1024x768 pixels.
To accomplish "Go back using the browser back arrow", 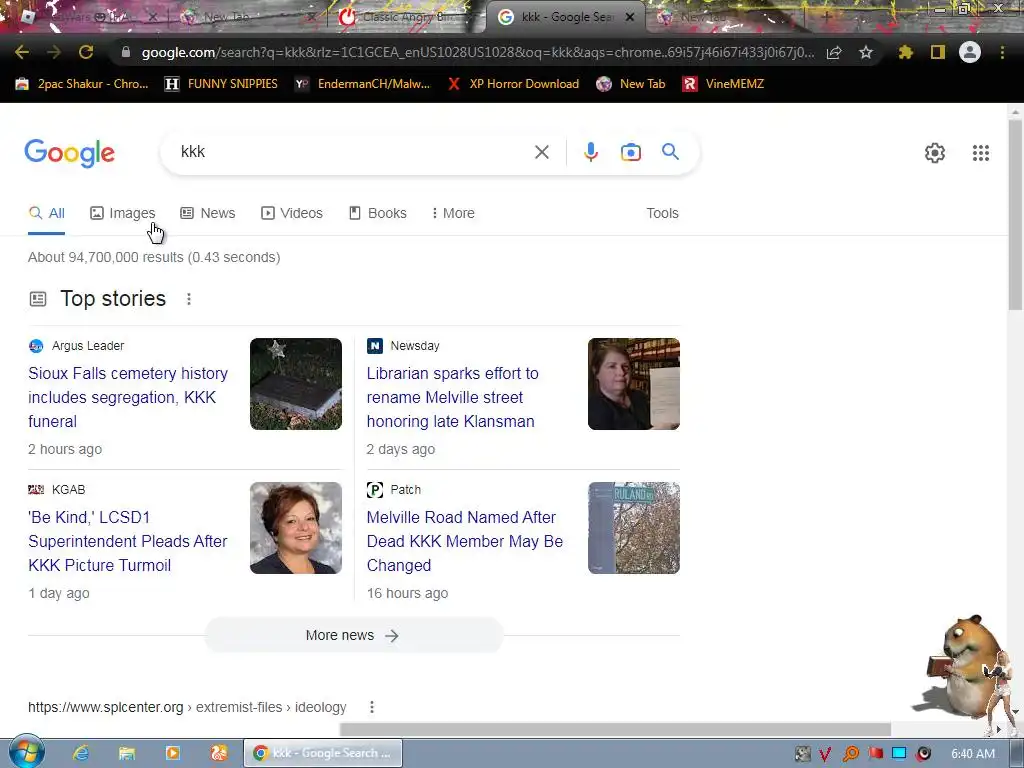I will [22, 52].
